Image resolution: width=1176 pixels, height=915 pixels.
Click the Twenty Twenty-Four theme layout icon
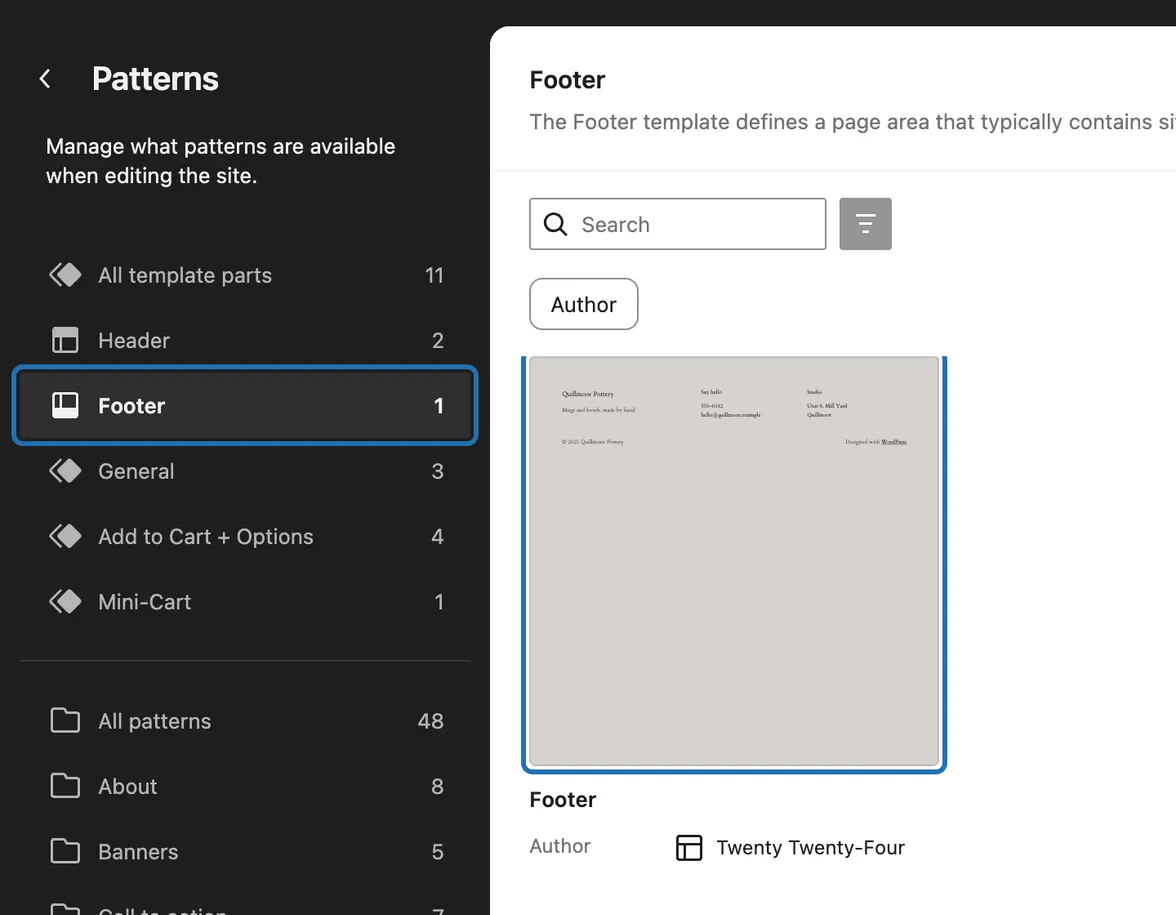click(689, 848)
